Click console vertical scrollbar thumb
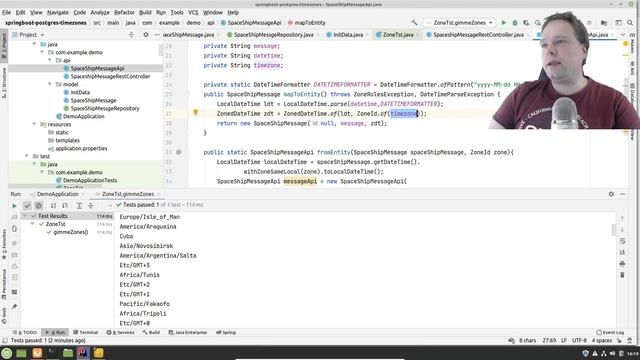This screenshot has width=640, height=360. [x=614, y=230]
